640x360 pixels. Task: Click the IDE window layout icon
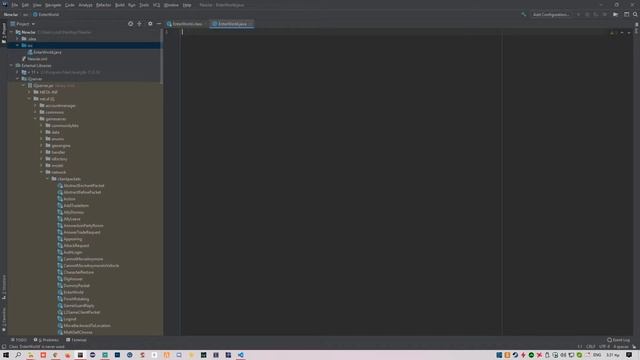tap(626, 14)
